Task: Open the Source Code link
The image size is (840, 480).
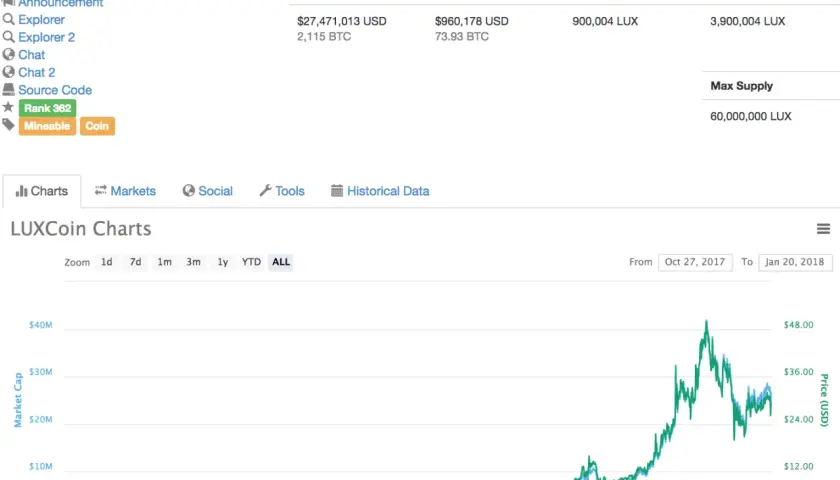Action: [x=55, y=90]
